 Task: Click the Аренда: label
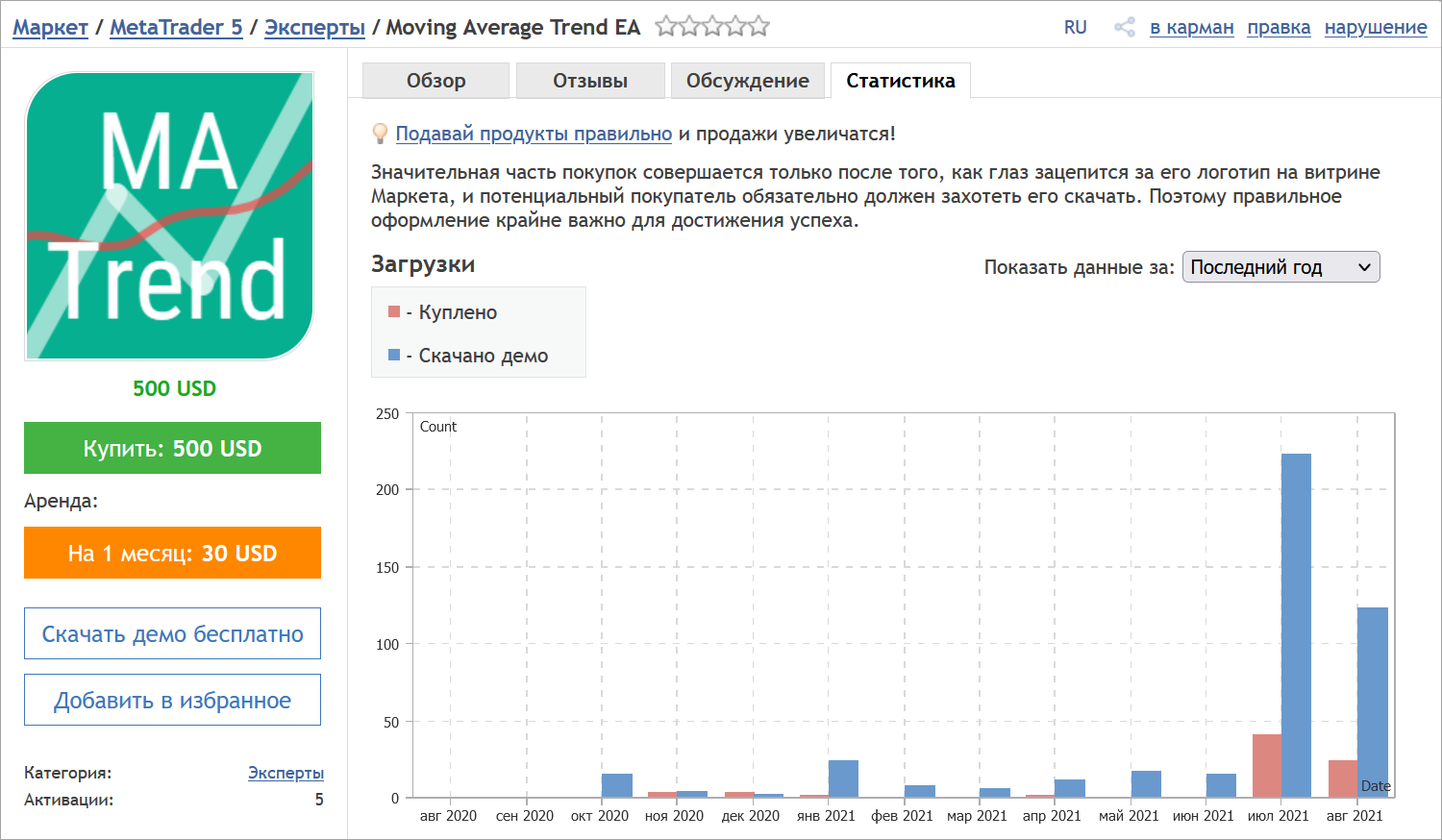click(x=61, y=501)
